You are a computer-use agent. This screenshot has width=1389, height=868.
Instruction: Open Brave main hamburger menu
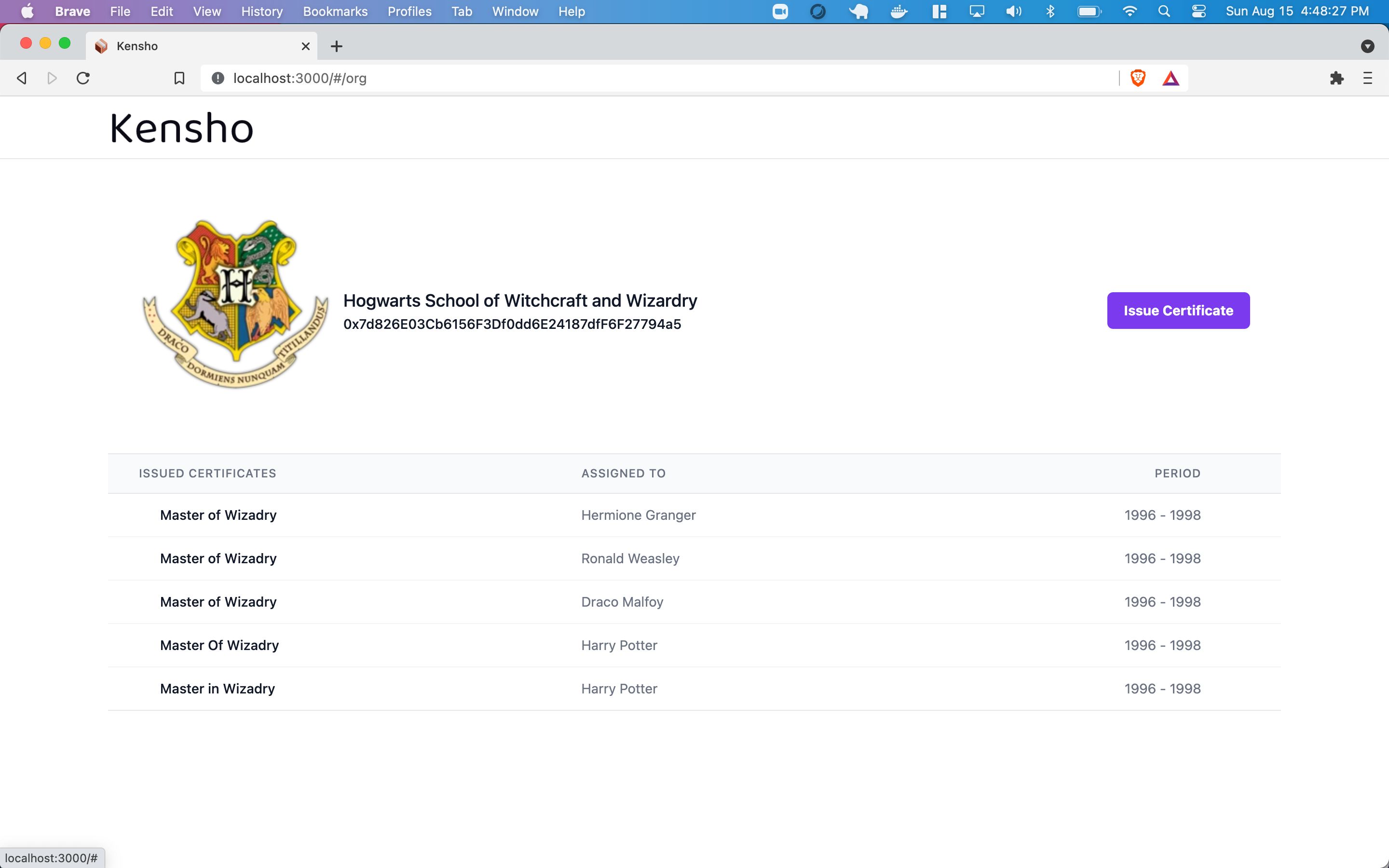tap(1368, 78)
